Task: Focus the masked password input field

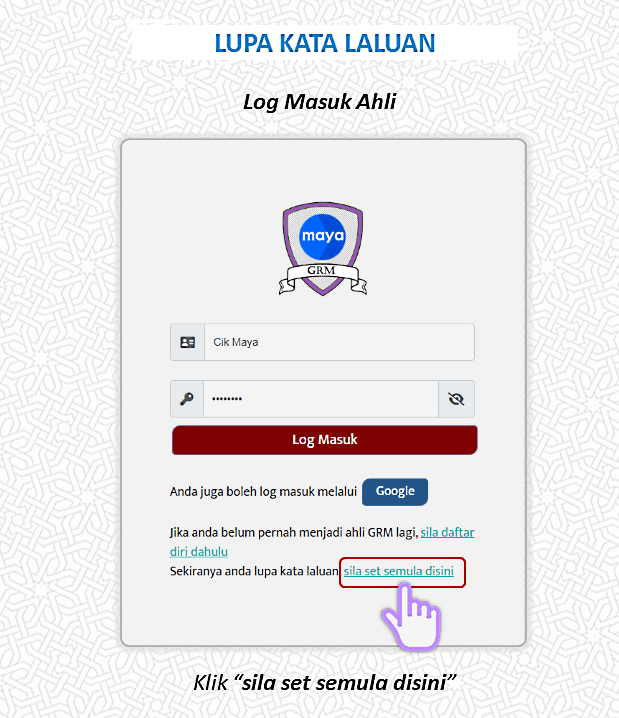Action: click(x=321, y=399)
